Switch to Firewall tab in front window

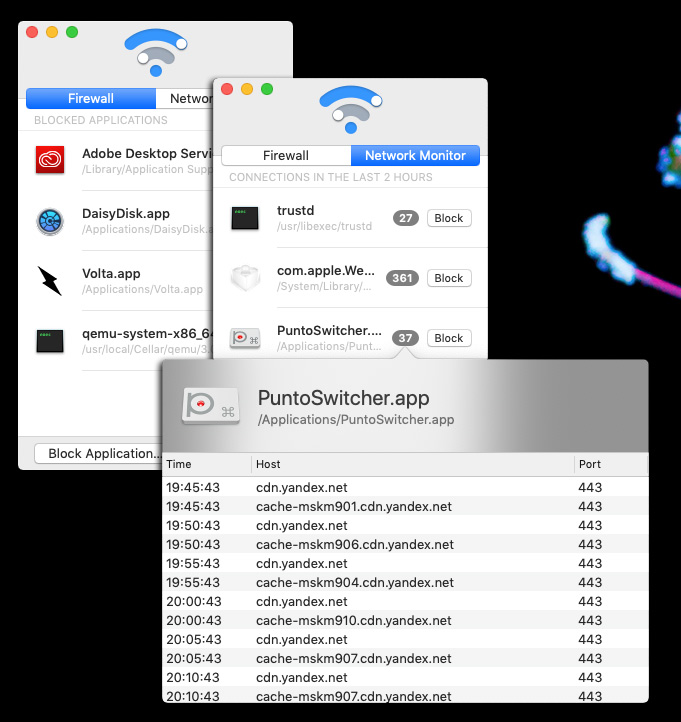coord(286,156)
